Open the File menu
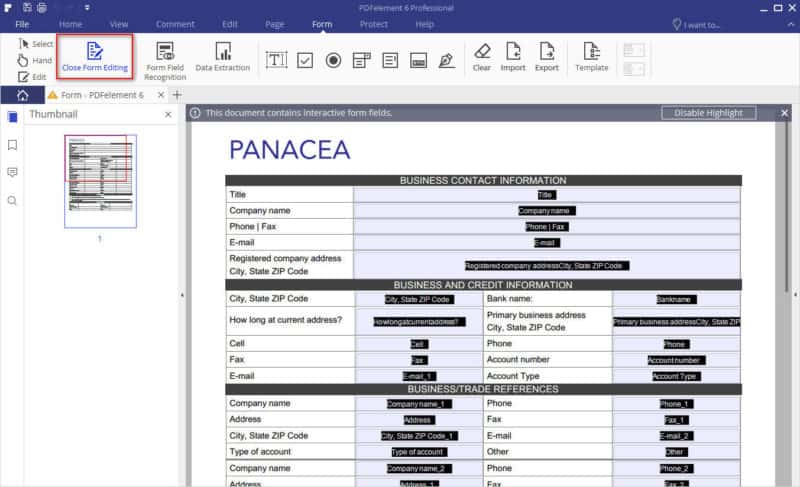 point(22,24)
